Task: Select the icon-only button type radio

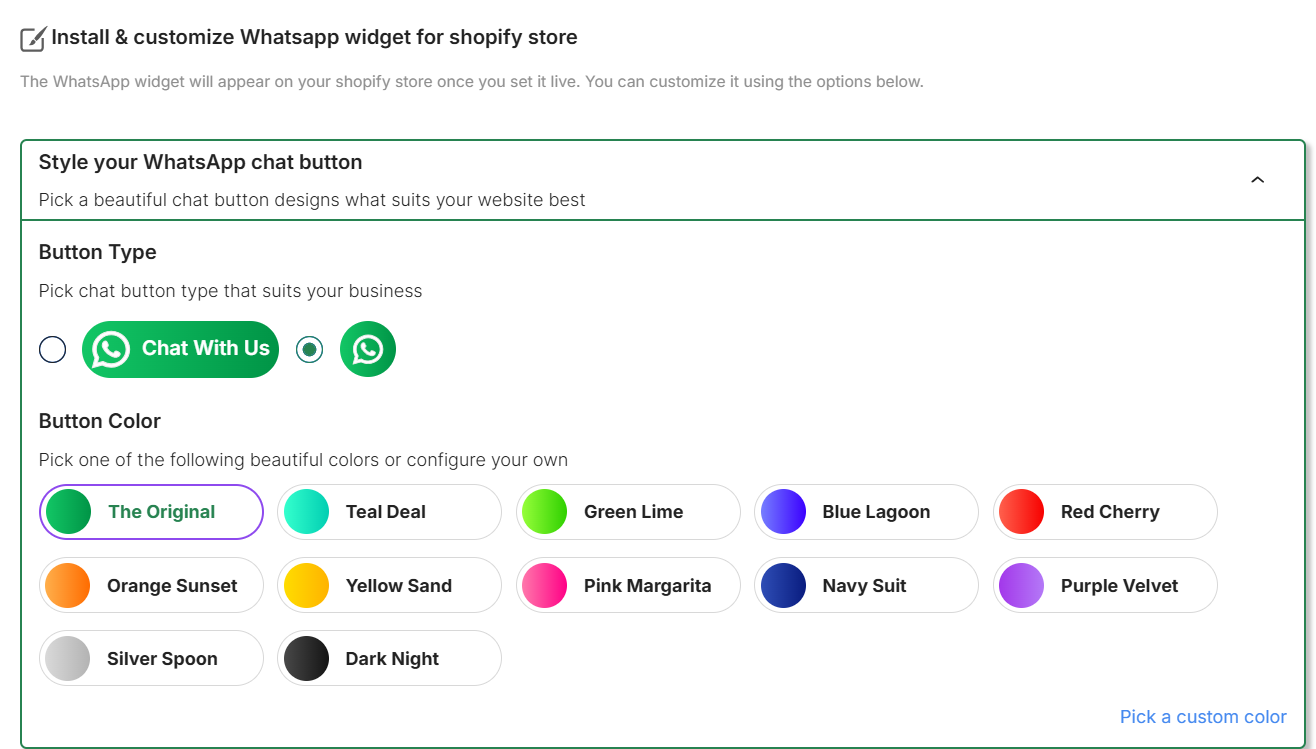Action: [x=310, y=350]
